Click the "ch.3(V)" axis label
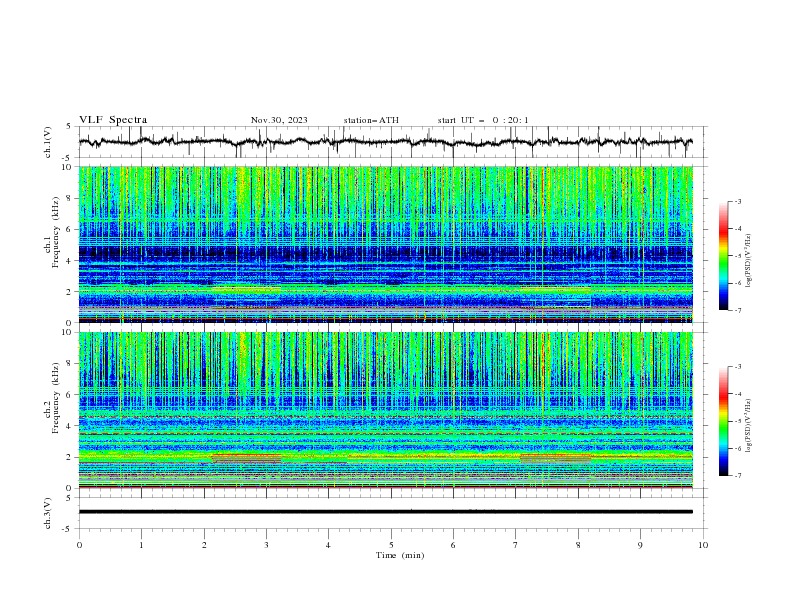 pyautogui.click(x=48, y=513)
